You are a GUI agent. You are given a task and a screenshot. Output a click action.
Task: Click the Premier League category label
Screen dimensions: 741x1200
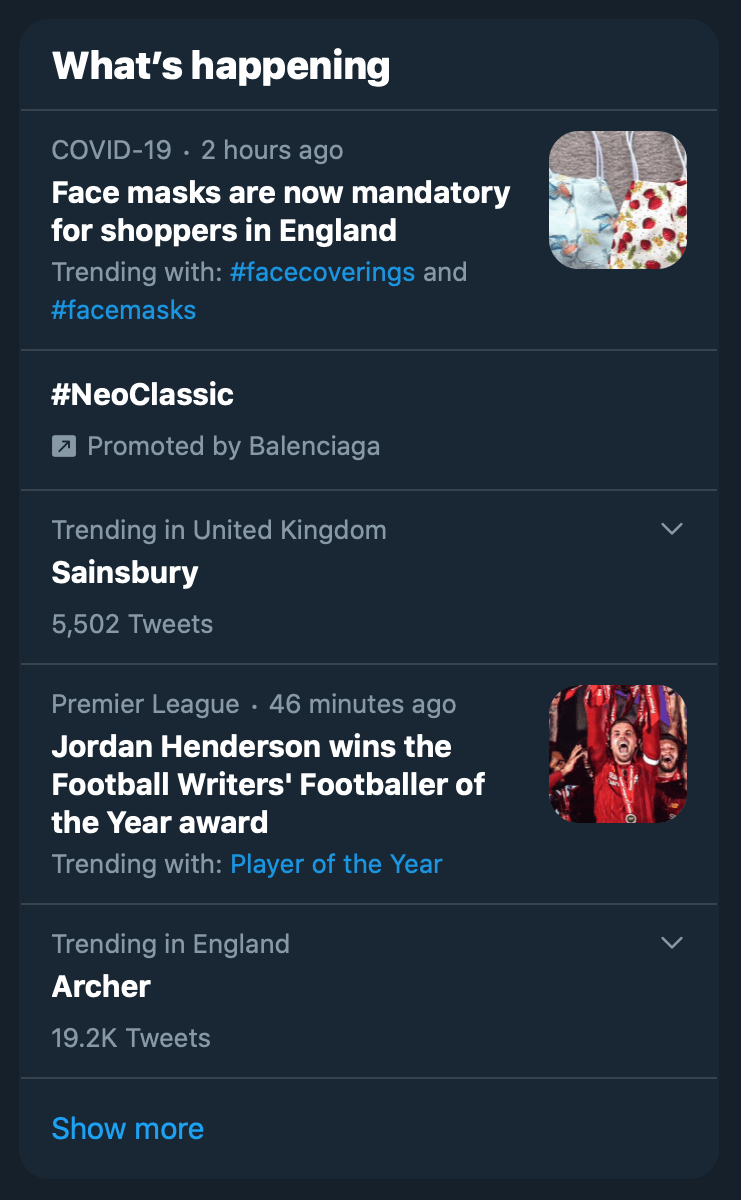click(x=146, y=704)
